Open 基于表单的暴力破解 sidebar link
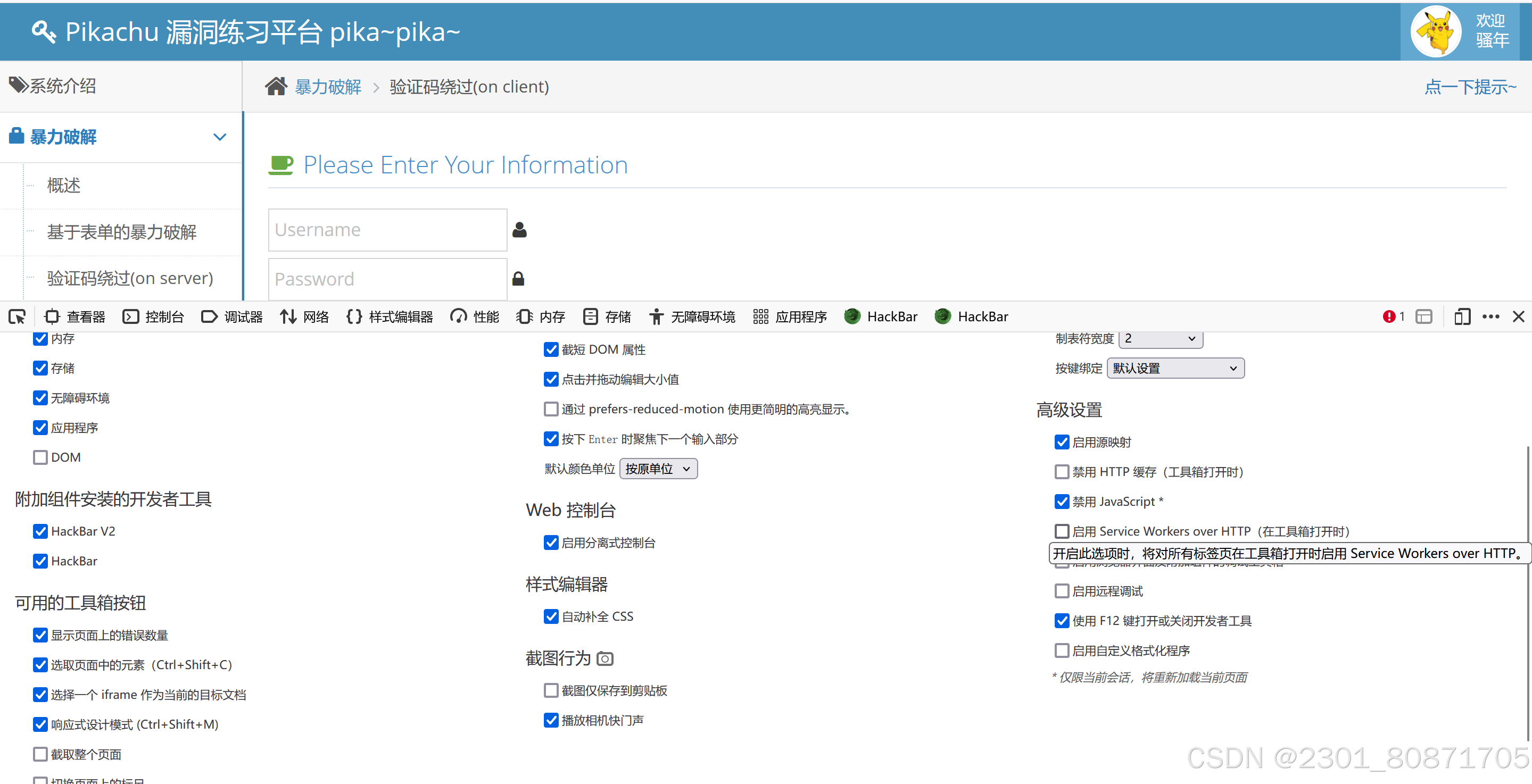 click(122, 232)
